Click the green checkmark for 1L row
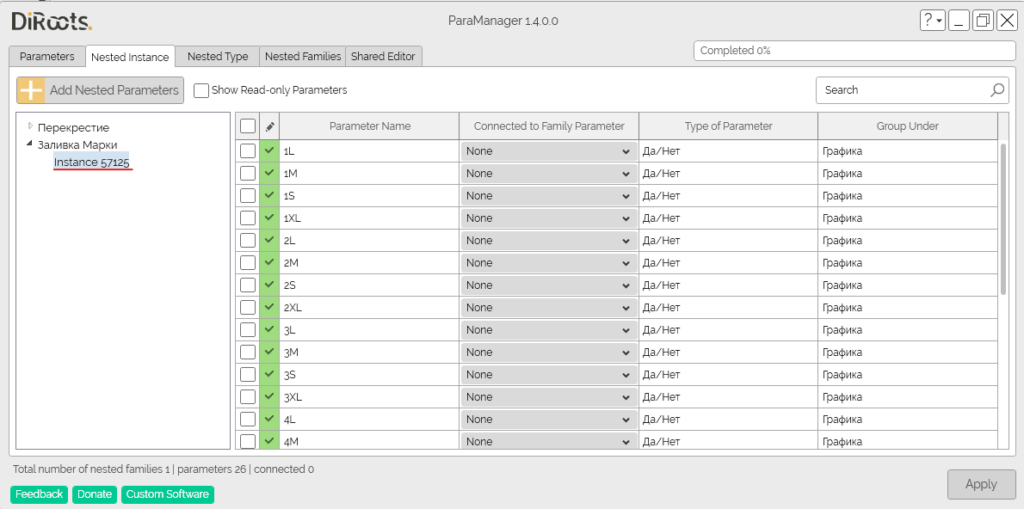This screenshot has height=509, width=1024. point(269,151)
